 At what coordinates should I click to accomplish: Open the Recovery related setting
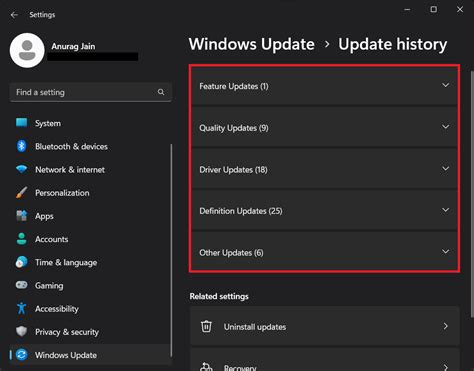click(325, 362)
